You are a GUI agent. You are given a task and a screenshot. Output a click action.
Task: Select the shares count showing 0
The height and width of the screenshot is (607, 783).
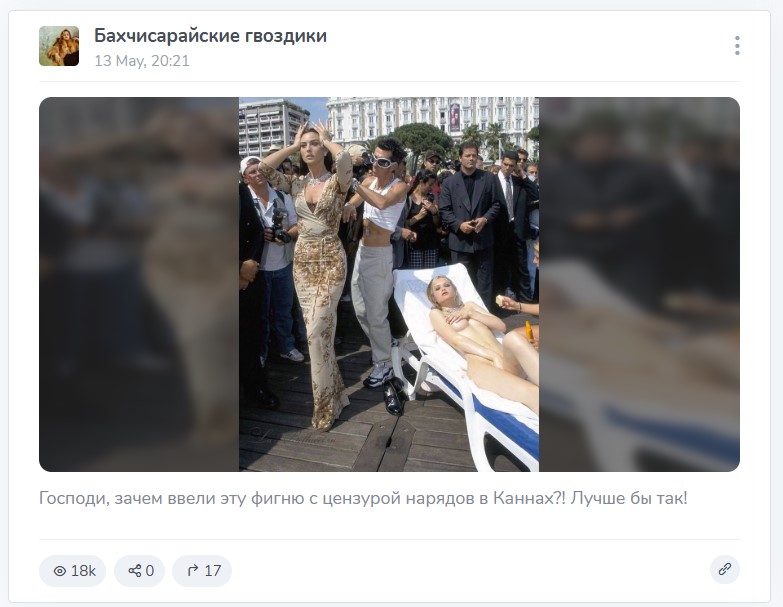(150, 571)
